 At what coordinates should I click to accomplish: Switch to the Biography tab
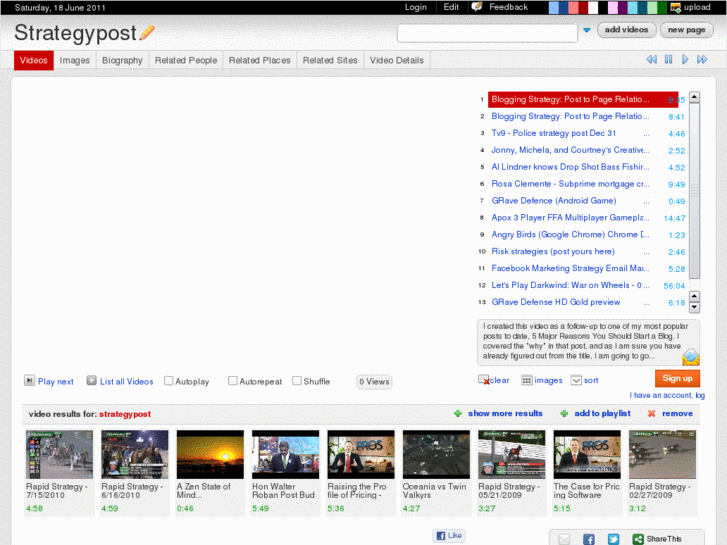pos(122,60)
